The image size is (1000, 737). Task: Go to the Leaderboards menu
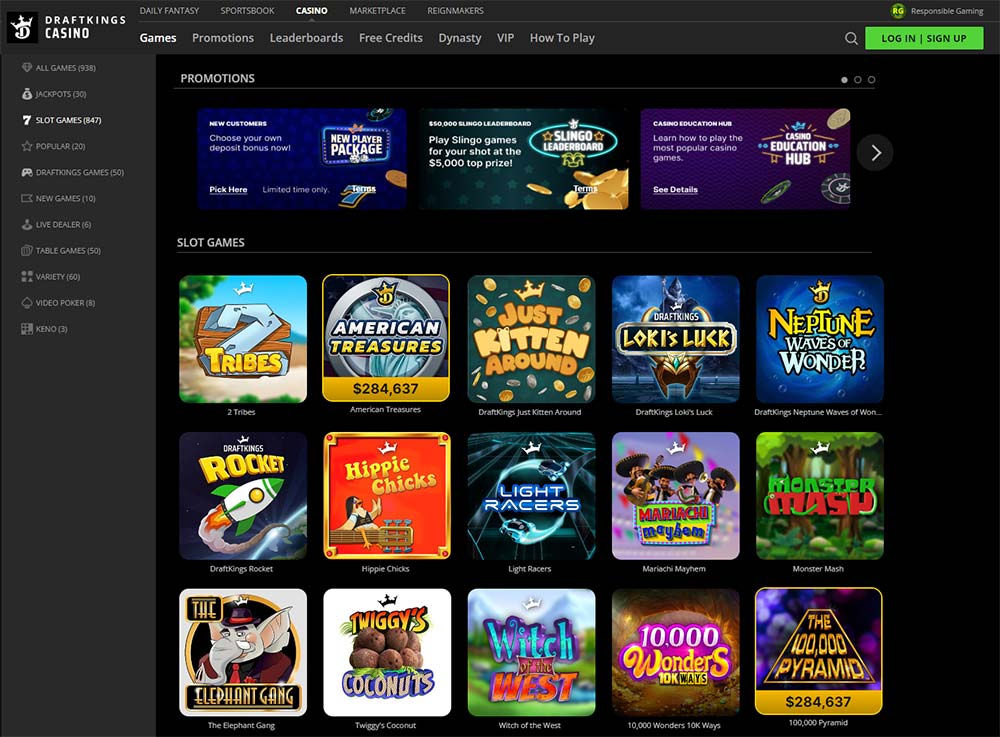(306, 38)
